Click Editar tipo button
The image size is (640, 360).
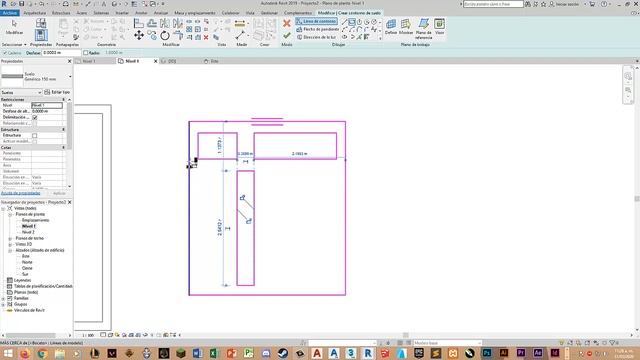point(57,92)
